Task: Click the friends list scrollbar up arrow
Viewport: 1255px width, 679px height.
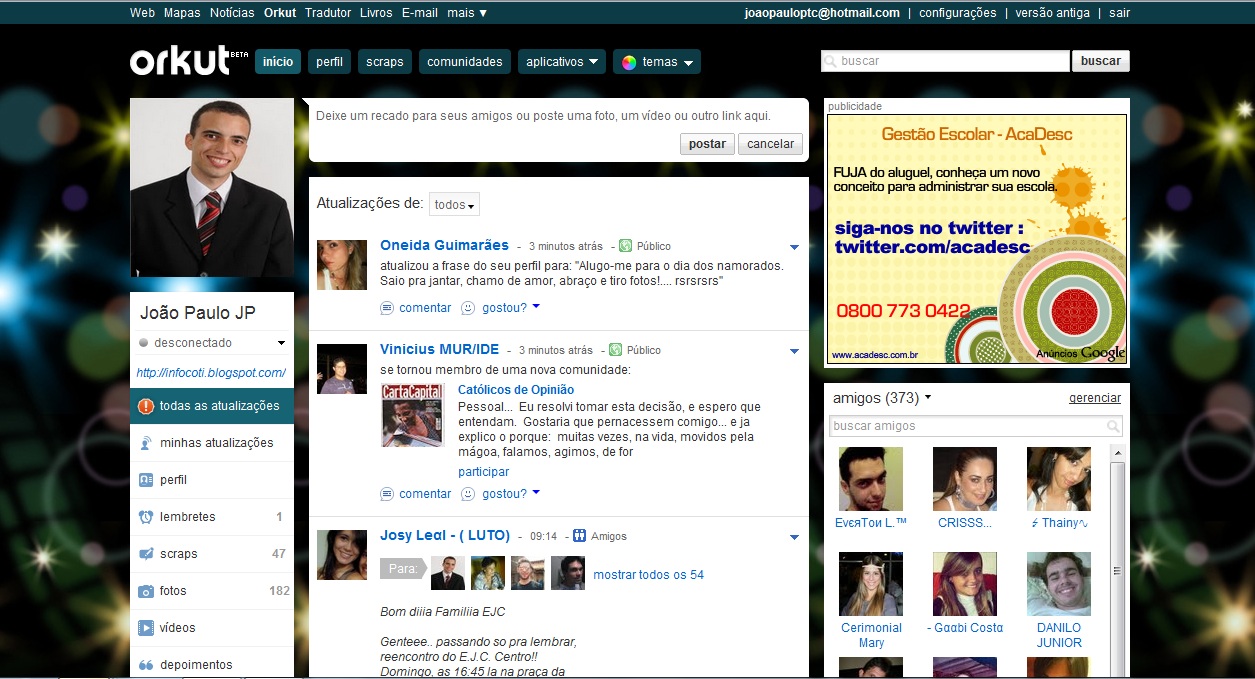Action: point(1118,453)
